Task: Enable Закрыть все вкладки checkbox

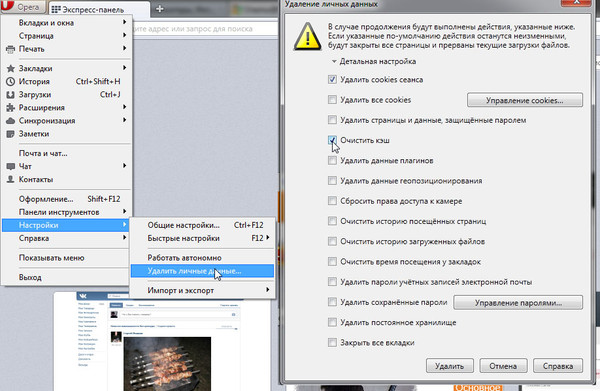Action: [332, 343]
